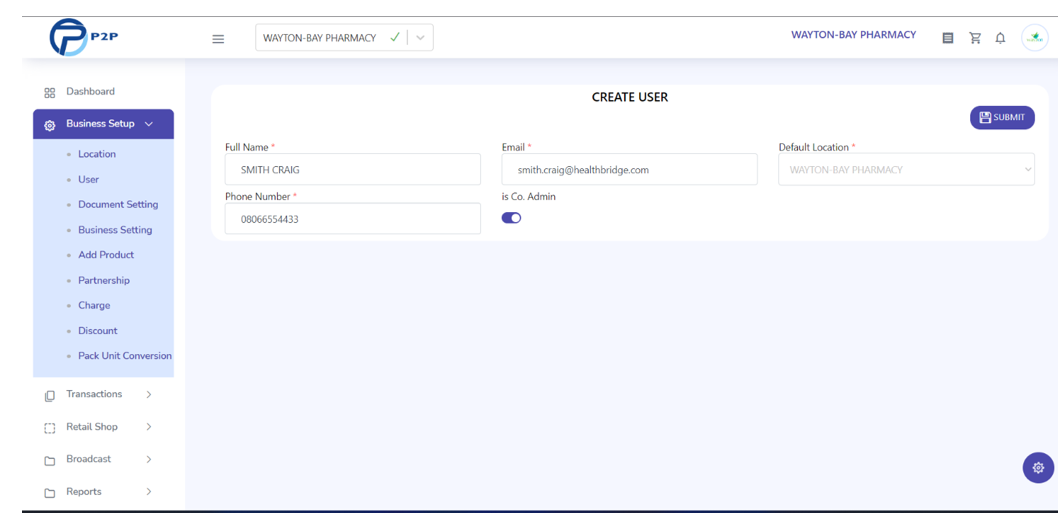This screenshot has width=1058, height=513.
Task: Click the Broadcast folder icon
Action: pos(49,460)
